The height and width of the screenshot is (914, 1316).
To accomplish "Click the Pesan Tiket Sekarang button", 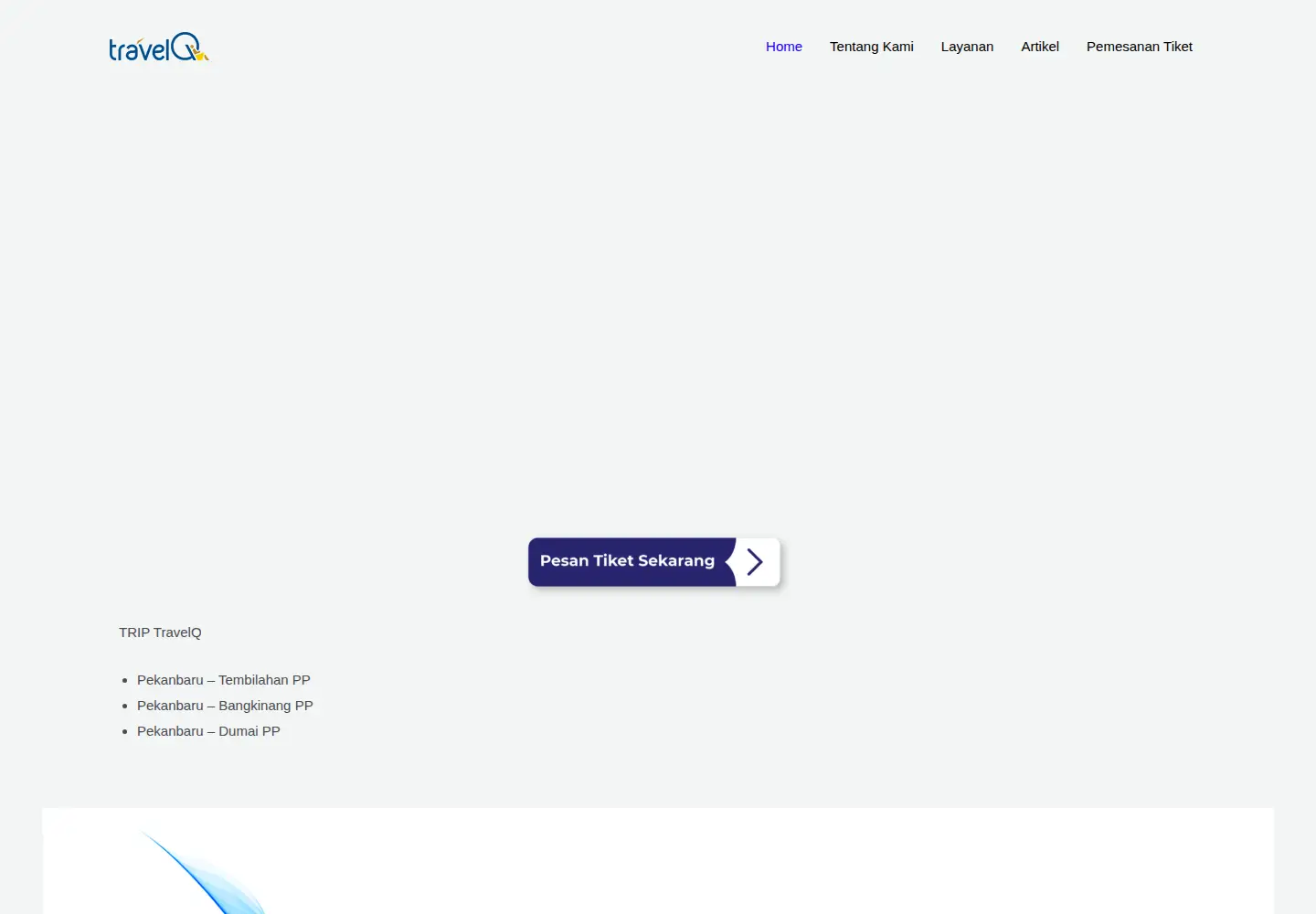I will (x=654, y=561).
